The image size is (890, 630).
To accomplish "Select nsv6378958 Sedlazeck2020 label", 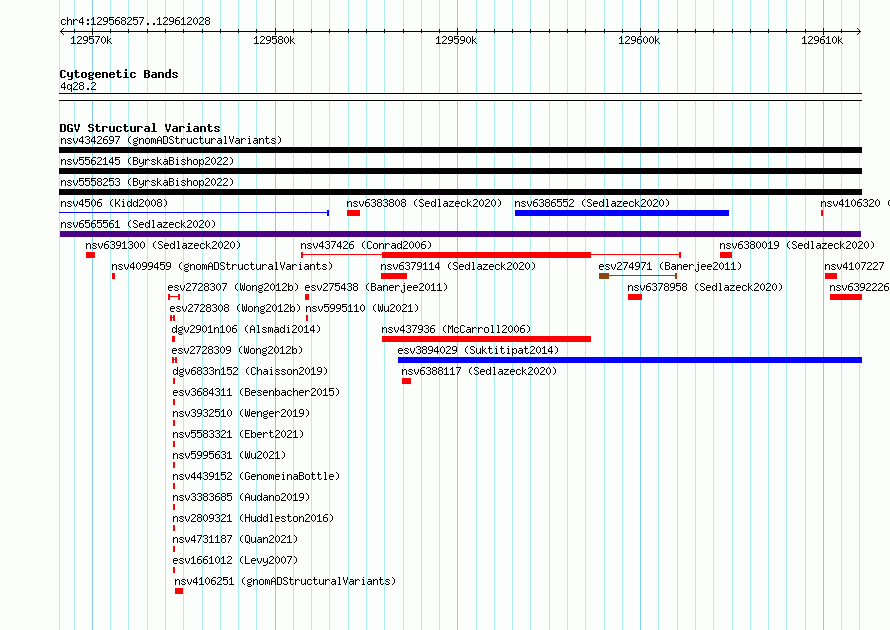I will [705, 287].
